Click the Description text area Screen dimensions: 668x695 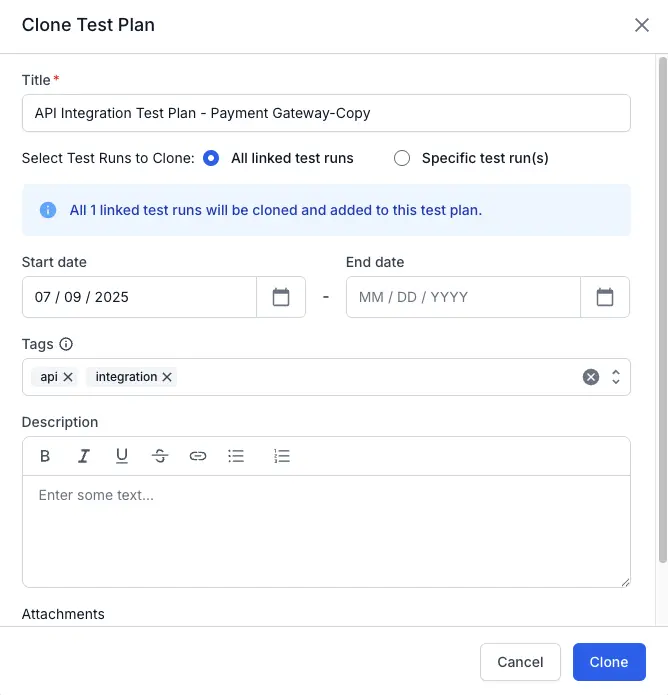326,530
